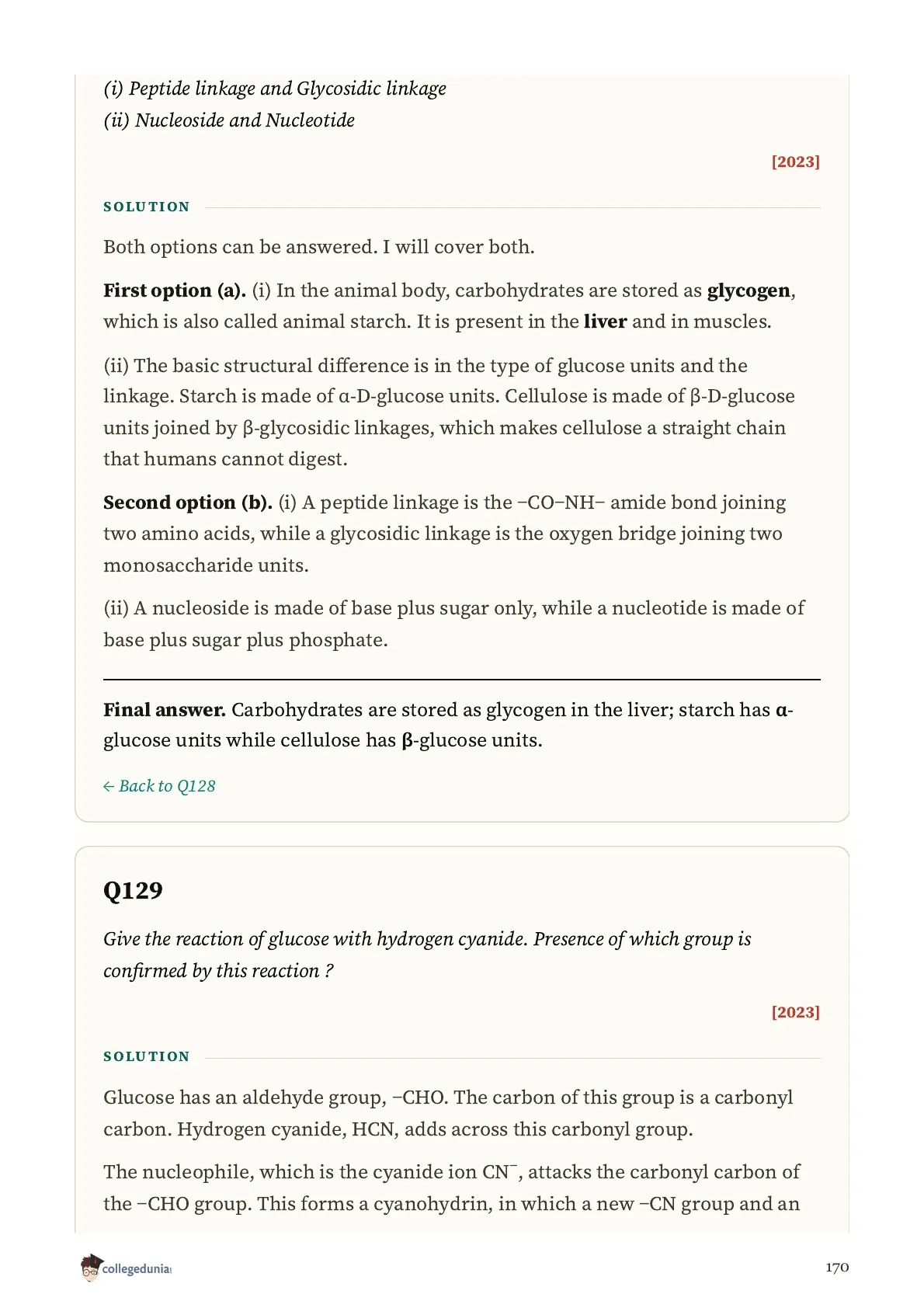Click the first SOLUTION label
Image resolution: width=924 pixels, height=1308 pixels.
(147, 207)
